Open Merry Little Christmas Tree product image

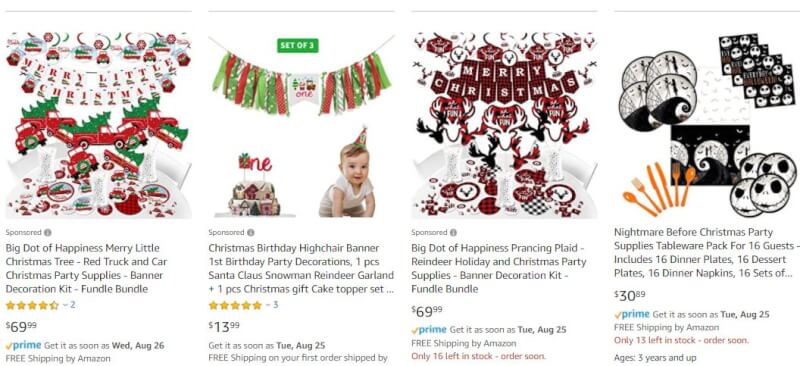tap(98, 125)
